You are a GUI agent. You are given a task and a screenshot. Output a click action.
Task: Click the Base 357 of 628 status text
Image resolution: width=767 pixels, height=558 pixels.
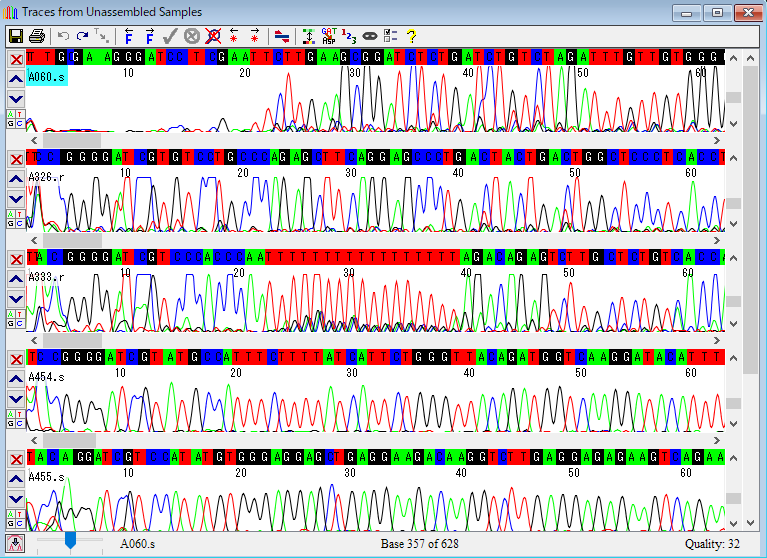point(420,544)
